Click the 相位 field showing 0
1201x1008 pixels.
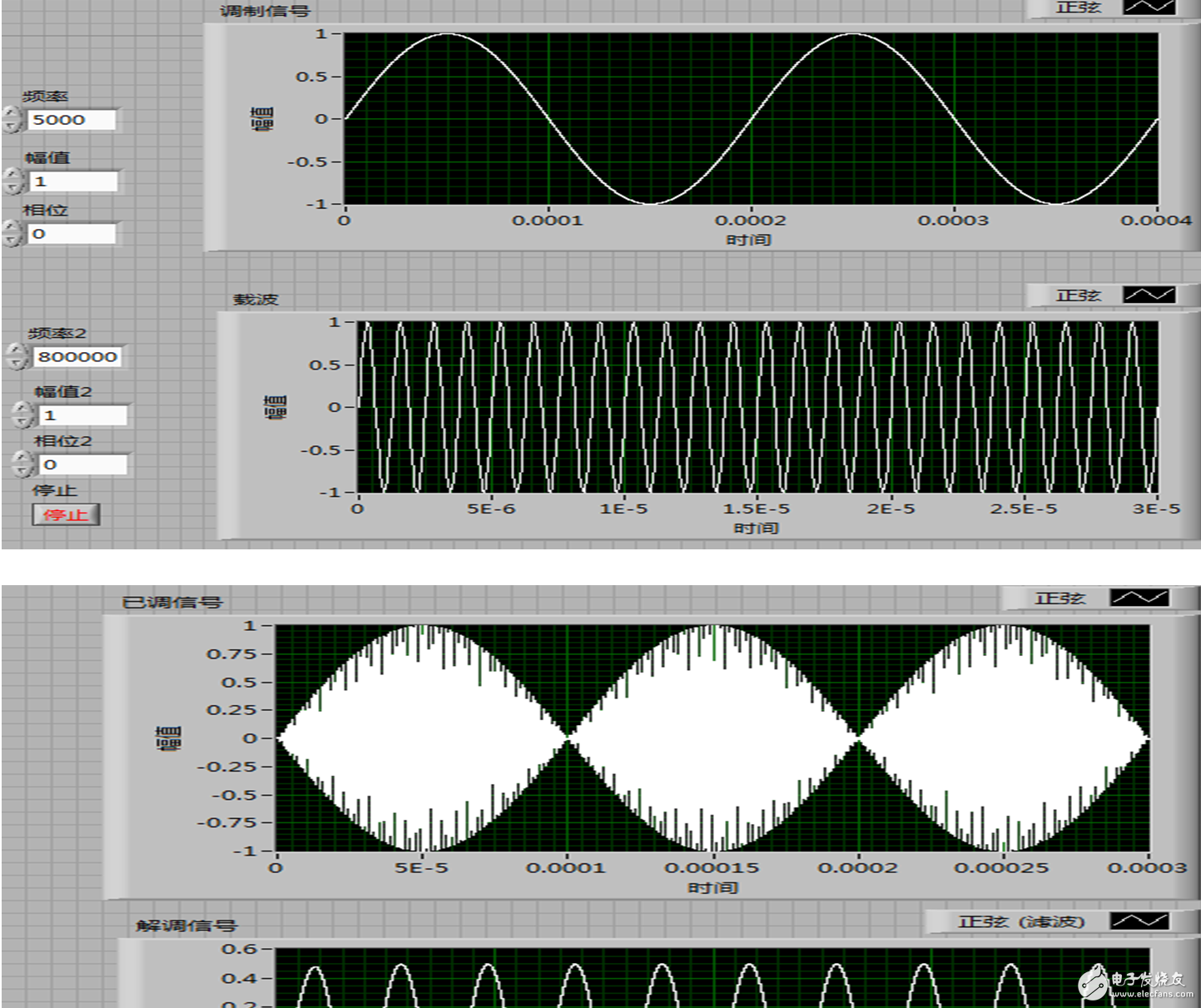coord(72,234)
